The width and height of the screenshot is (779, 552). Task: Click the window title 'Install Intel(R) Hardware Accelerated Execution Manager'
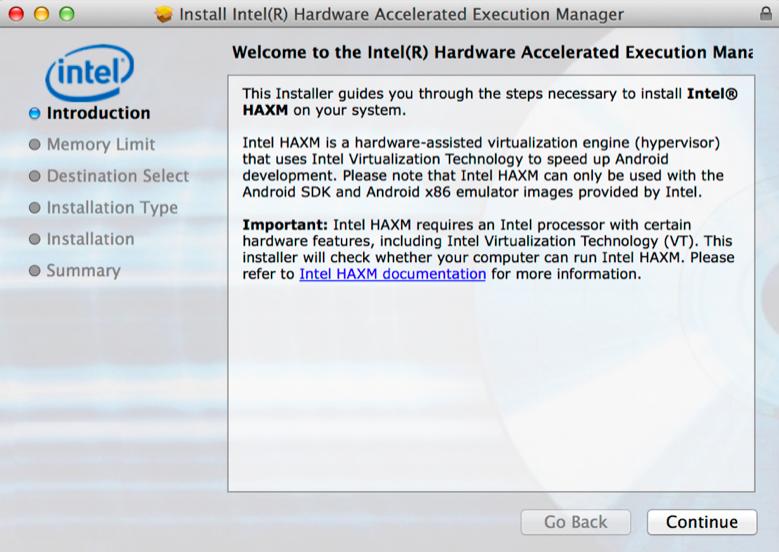(401, 14)
